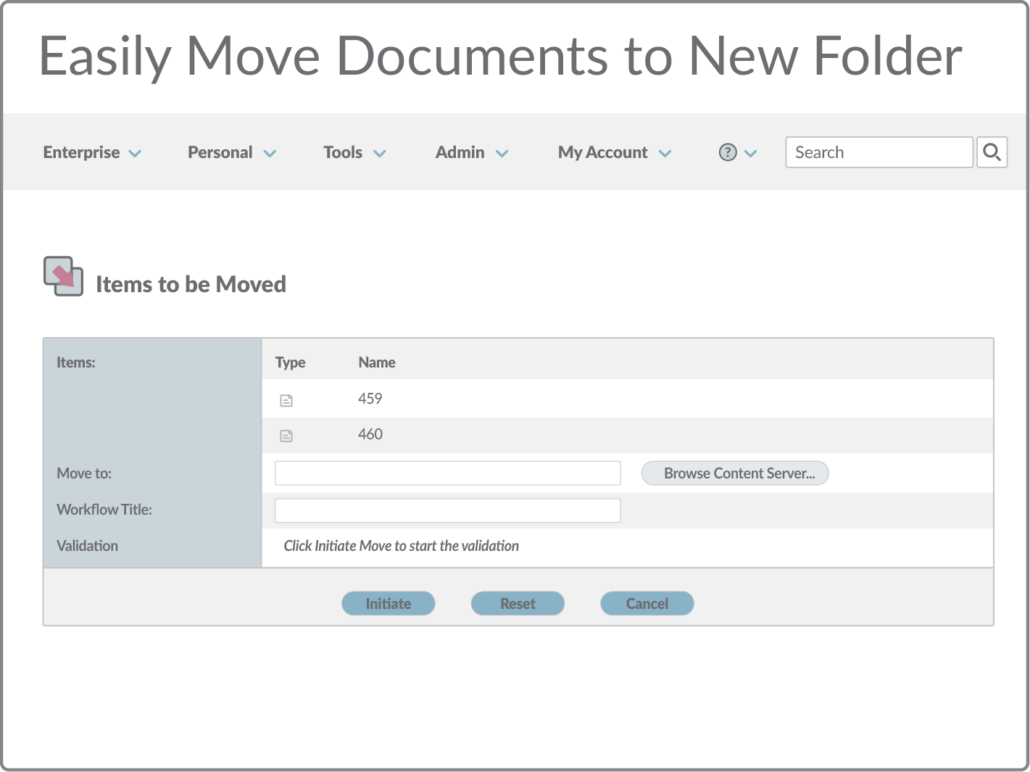
Task: Focus the Workflow Title input field
Action: coord(447,510)
